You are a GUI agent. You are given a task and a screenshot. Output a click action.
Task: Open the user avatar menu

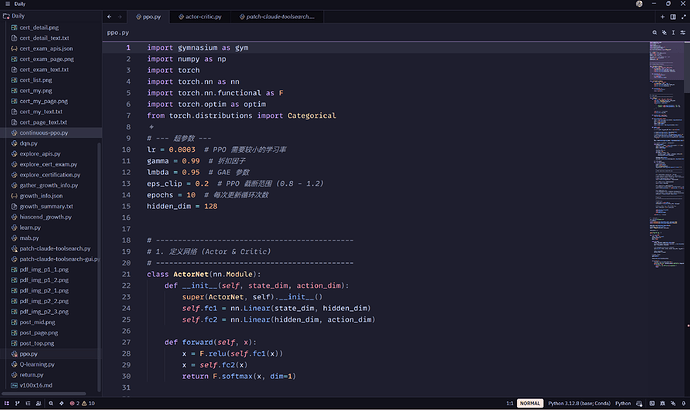639,4
